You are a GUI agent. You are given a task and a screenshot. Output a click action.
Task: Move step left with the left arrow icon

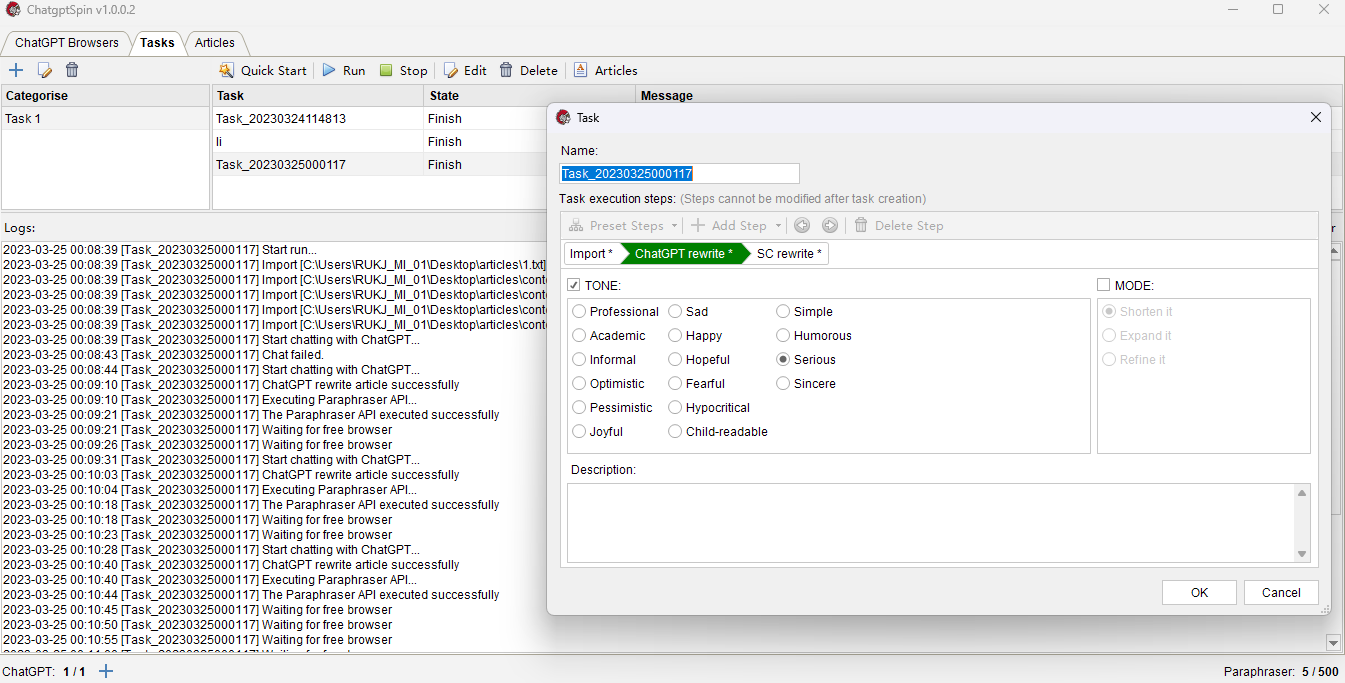[x=802, y=226]
